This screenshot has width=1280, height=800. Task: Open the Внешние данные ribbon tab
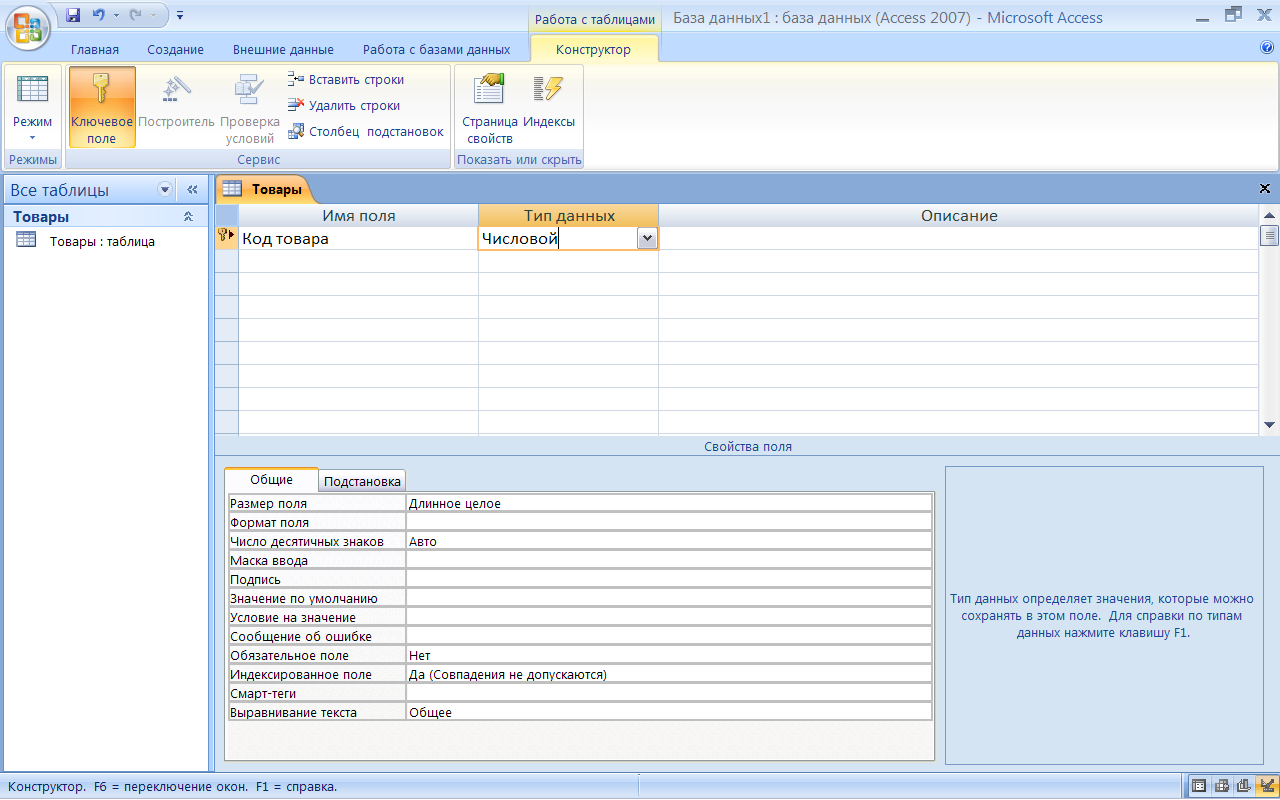coord(284,49)
